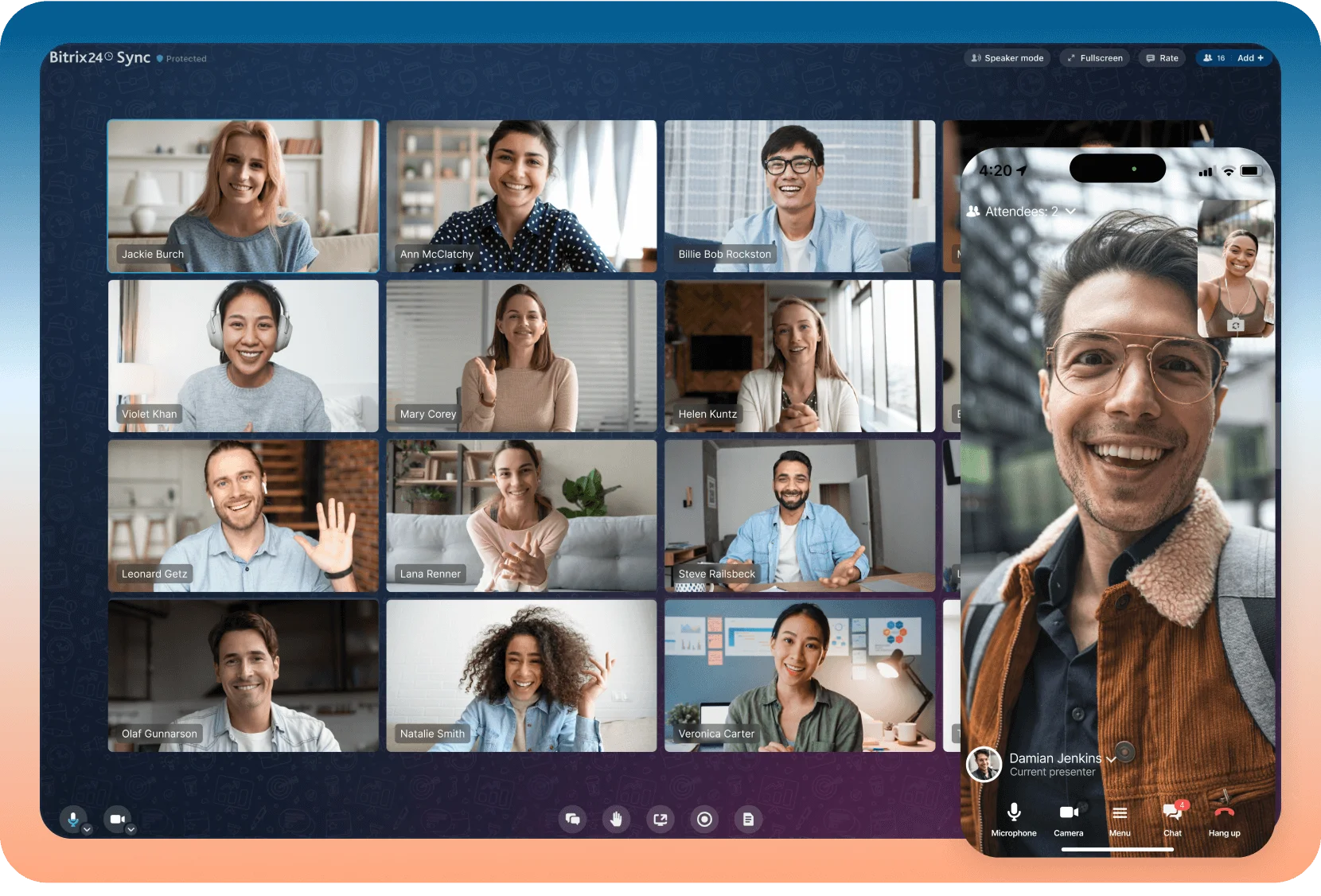Open the chat icon in bottom toolbar
Image resolution: width=1321 pixels, height=896 pixels.
[x=572, y=819]
